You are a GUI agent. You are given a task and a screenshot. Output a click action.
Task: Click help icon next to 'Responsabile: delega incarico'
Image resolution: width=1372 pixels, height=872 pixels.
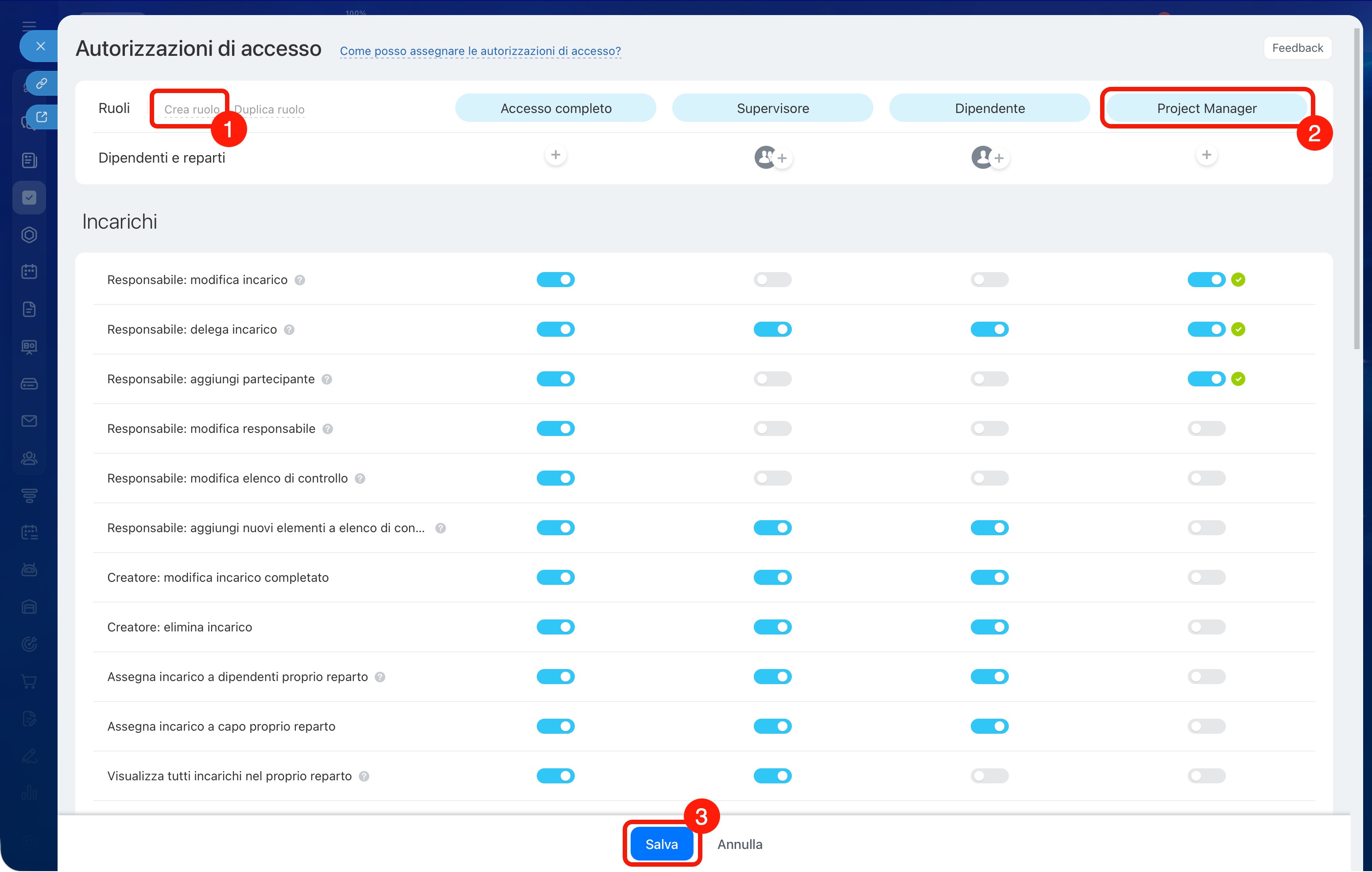point(289,329)
